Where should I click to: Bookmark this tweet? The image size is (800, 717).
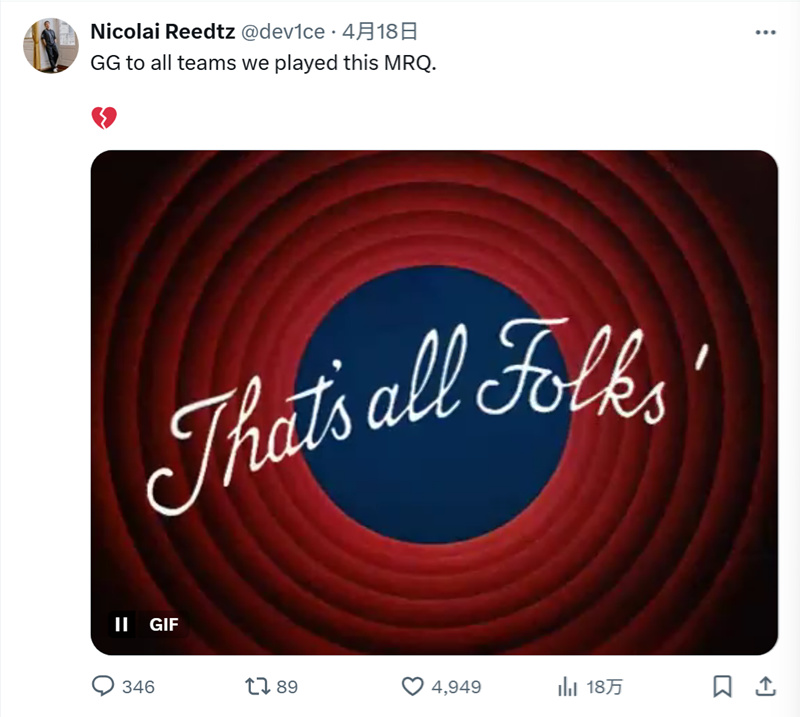click(722, 686)
